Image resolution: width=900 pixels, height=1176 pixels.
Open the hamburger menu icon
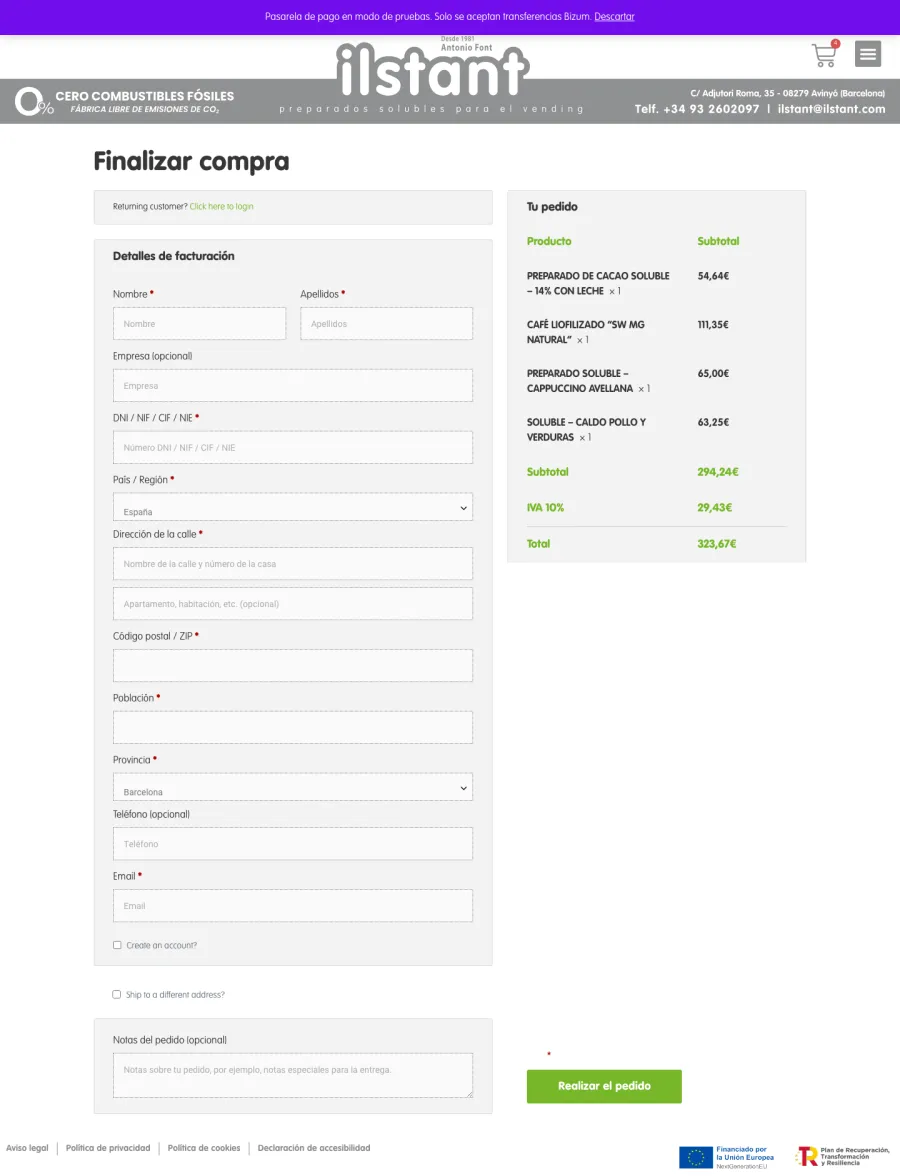(868, 54)
